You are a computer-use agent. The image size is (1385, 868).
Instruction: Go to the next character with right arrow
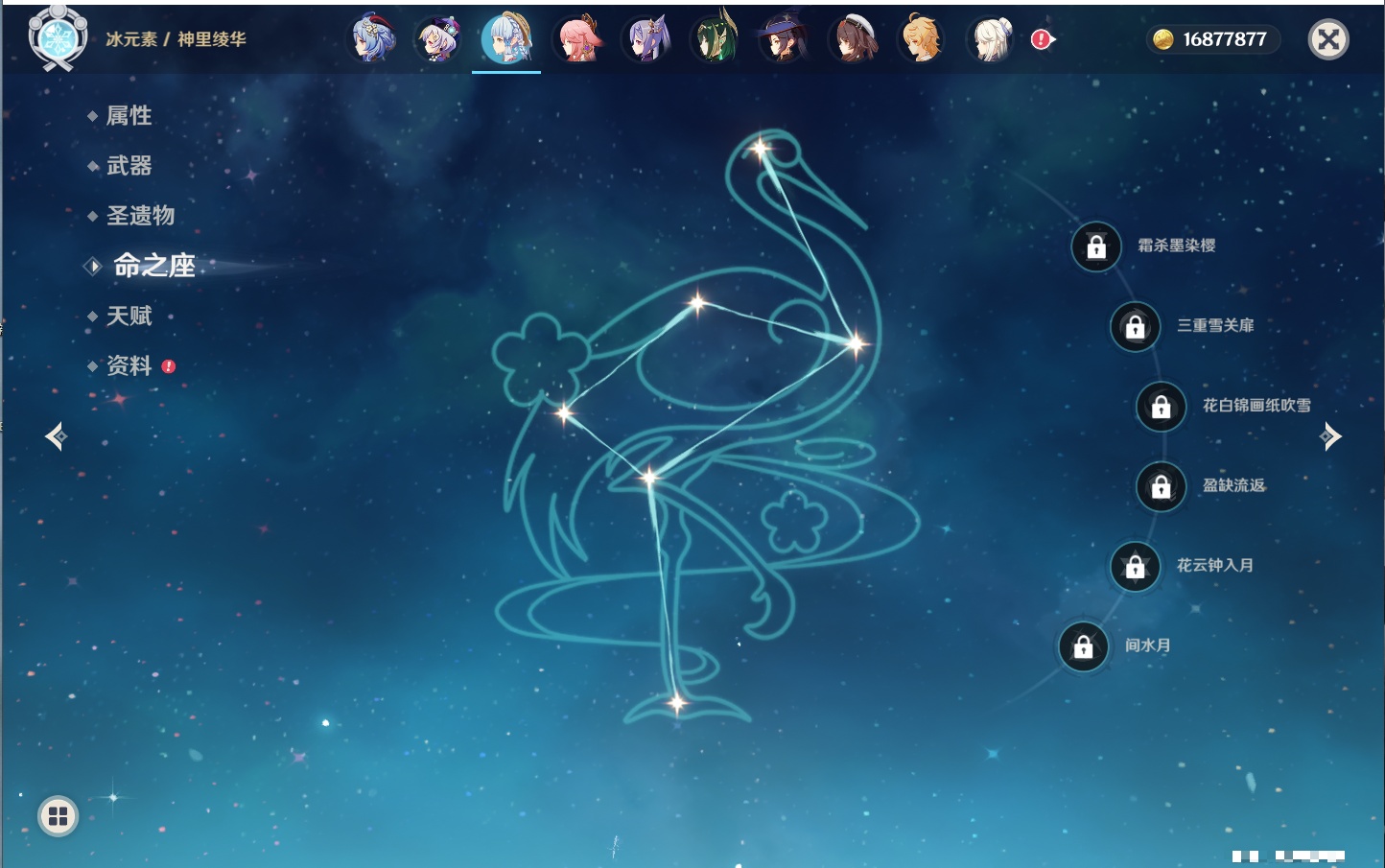(x=1330, y=436)
